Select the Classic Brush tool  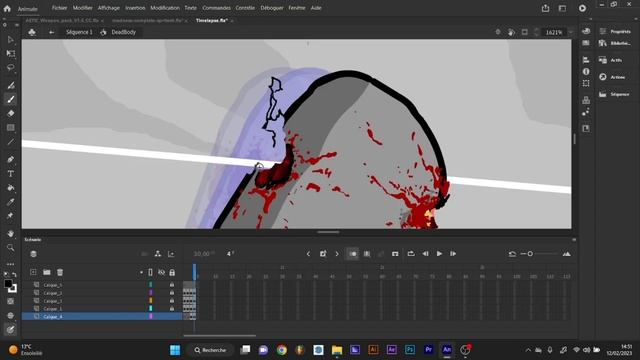click(11, 99)
